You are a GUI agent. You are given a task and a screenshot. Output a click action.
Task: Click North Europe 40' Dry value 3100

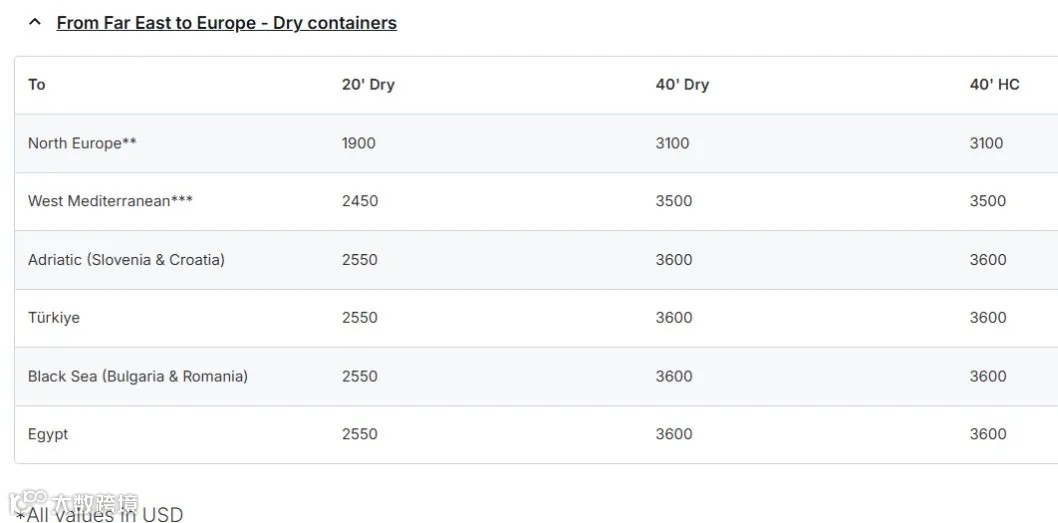pos(672,143)
